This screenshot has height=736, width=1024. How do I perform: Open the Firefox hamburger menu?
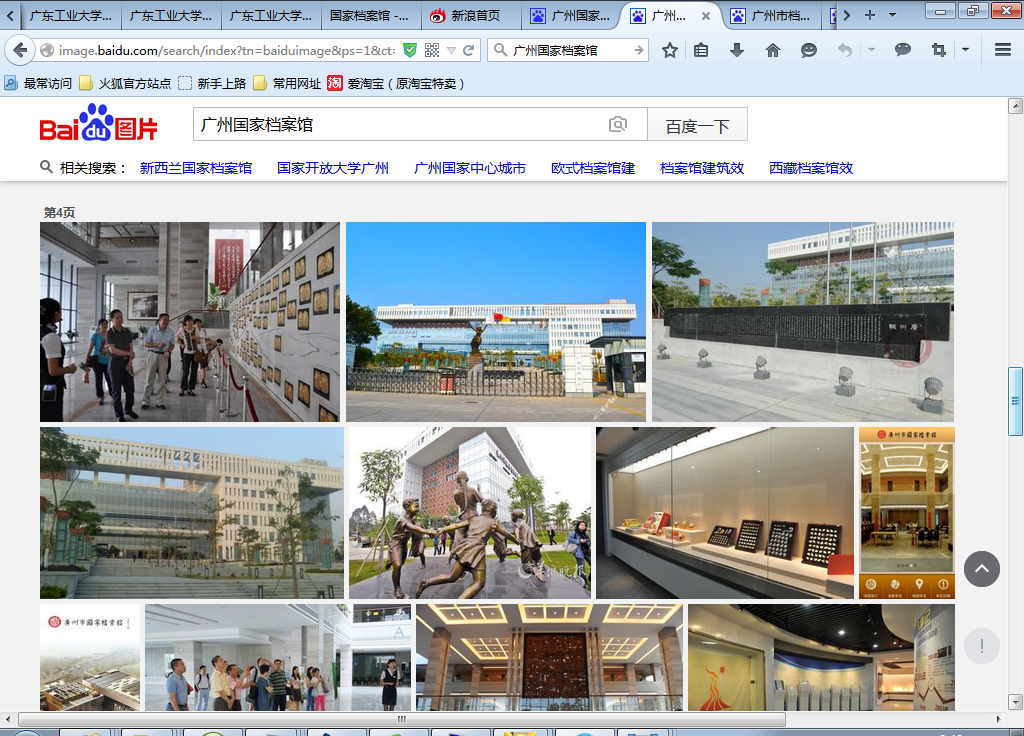click(1002, 50)
